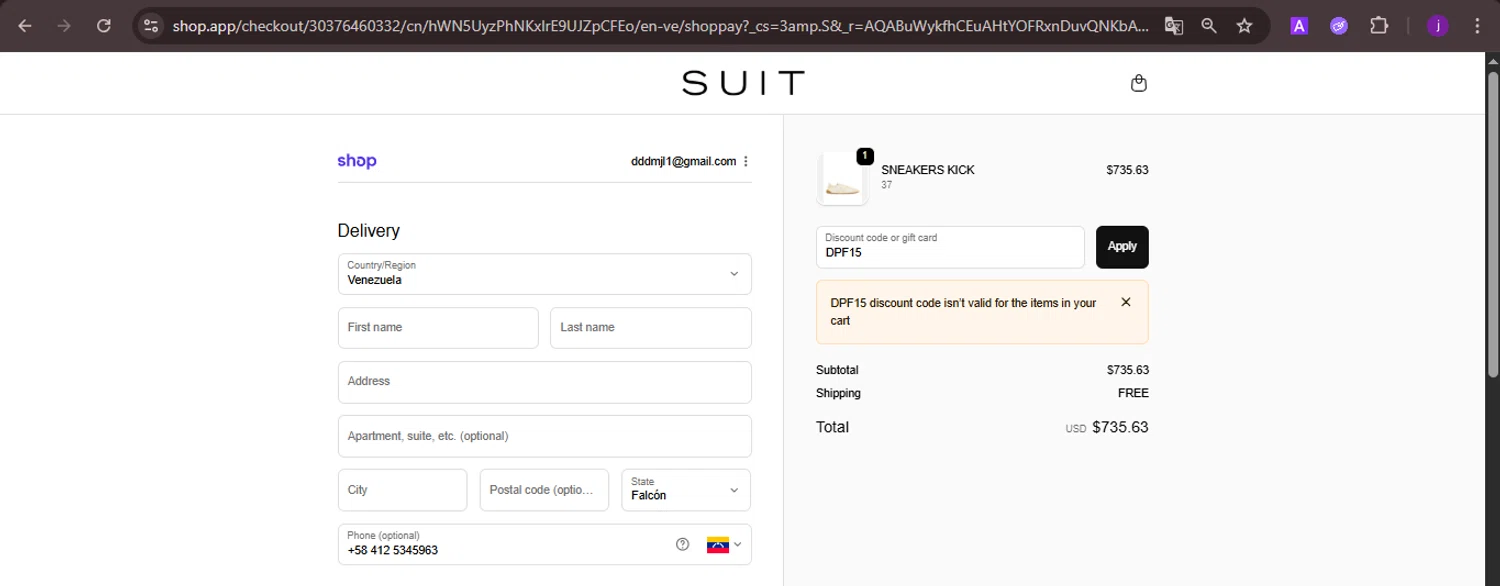Click the Shop logo
Screen dimensions: 1500x586
(357, 161)
